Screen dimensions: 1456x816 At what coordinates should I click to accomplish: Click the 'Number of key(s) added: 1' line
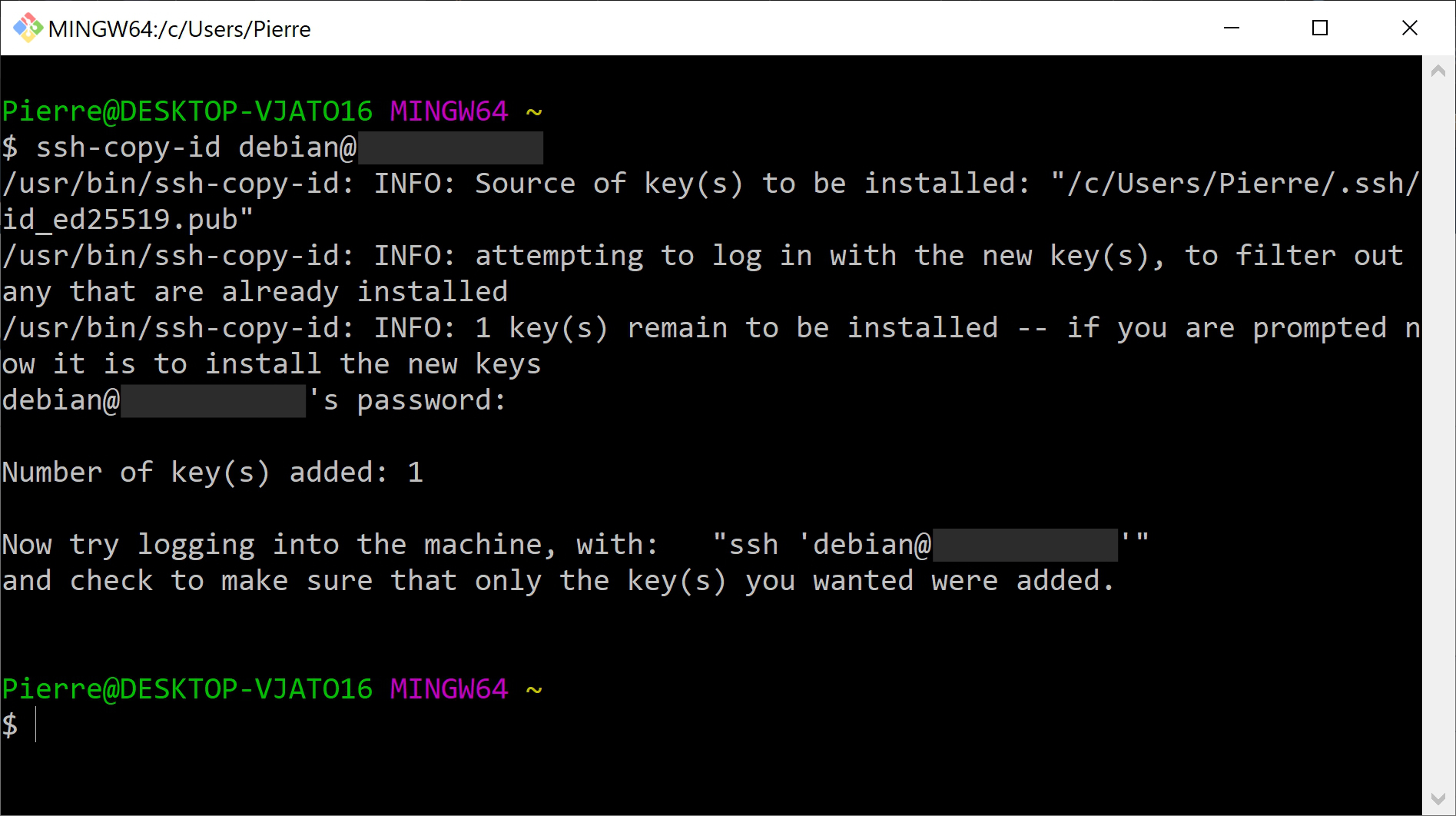point(213,473)
